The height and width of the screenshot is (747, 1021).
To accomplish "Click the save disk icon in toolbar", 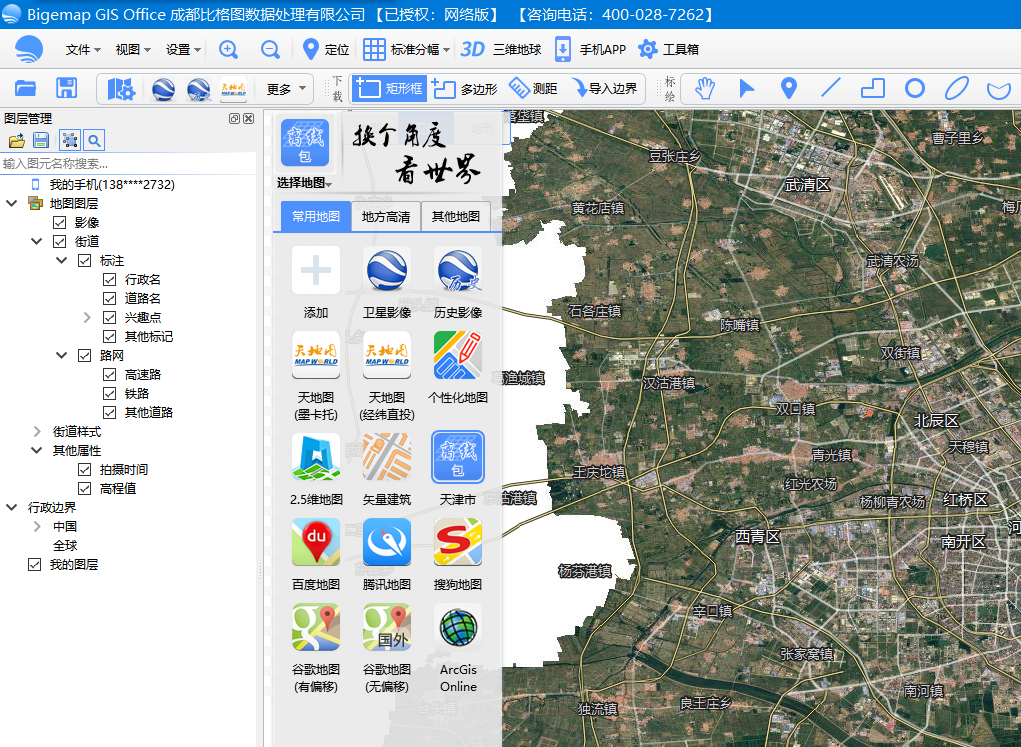I will 66,88.
